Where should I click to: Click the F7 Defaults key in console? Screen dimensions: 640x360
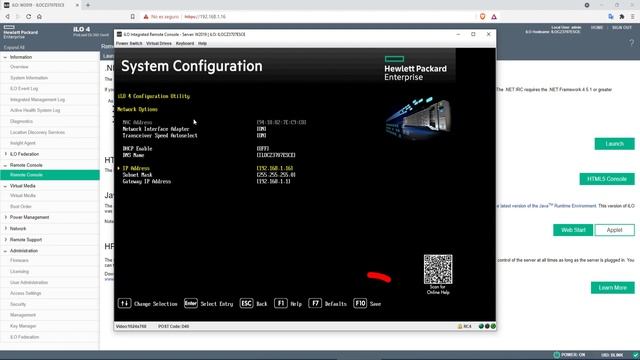tap(315, 303)
